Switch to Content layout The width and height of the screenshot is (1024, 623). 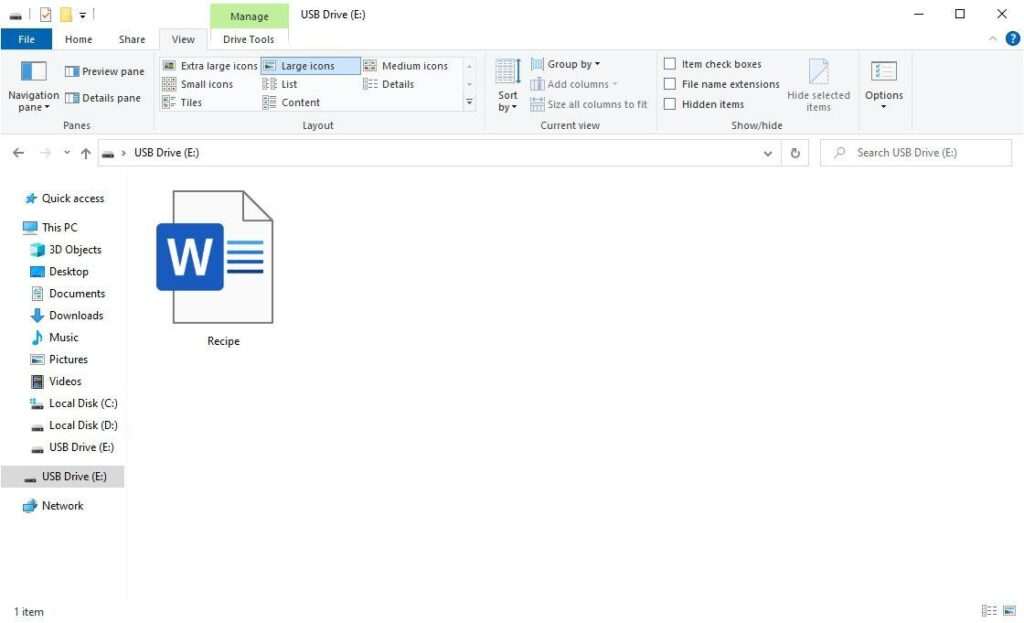pyautogui.click(x=291, y=103)
